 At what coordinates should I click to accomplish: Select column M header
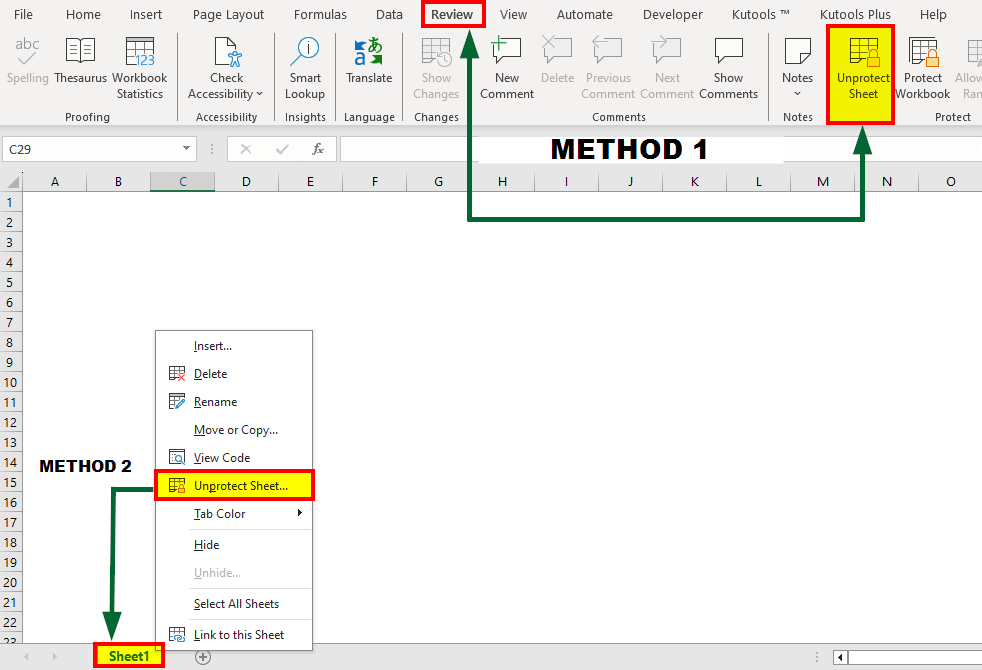pos(822,182)
